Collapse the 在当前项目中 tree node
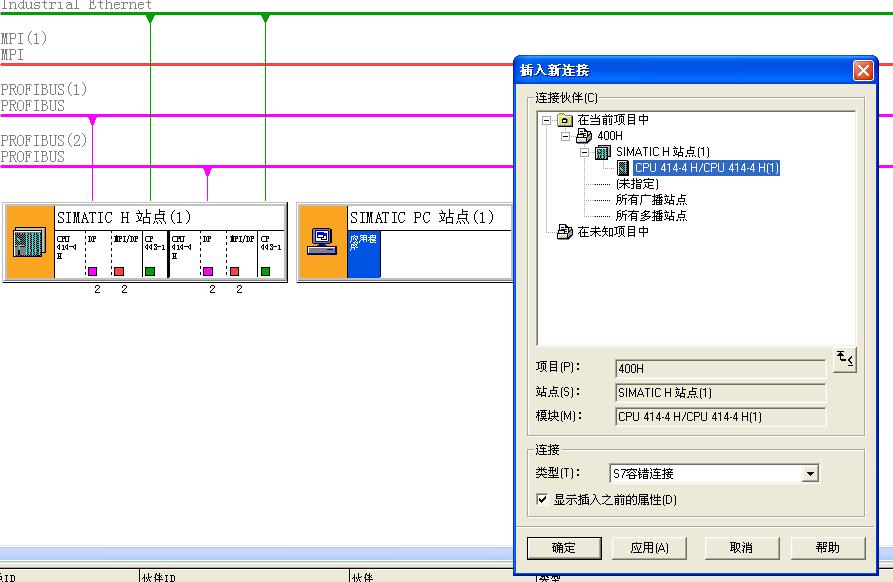 pyautogui.click(x=547, y=120)
